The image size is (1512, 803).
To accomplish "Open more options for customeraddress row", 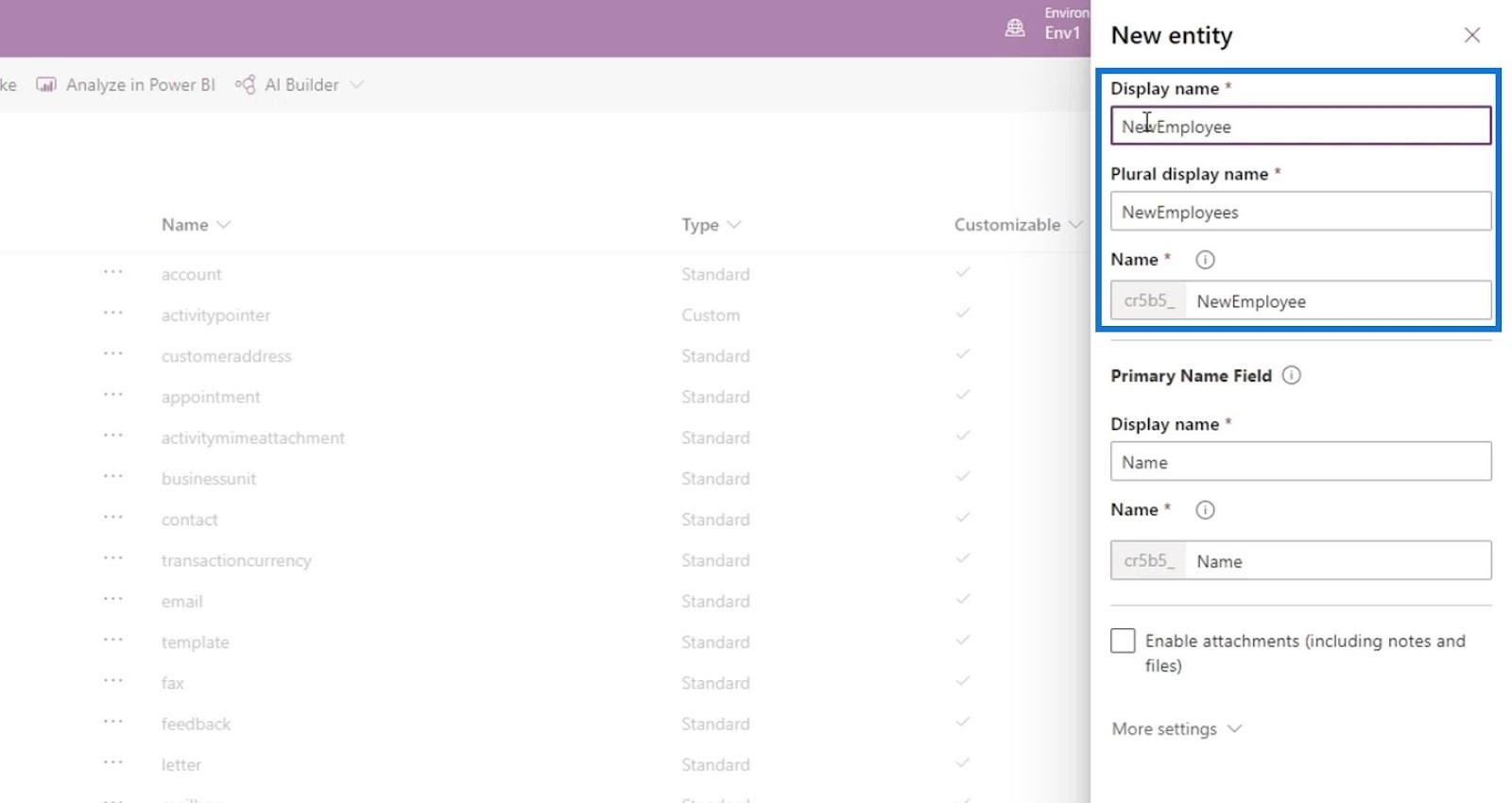I will pyautogui.click(x=113, y=353).
